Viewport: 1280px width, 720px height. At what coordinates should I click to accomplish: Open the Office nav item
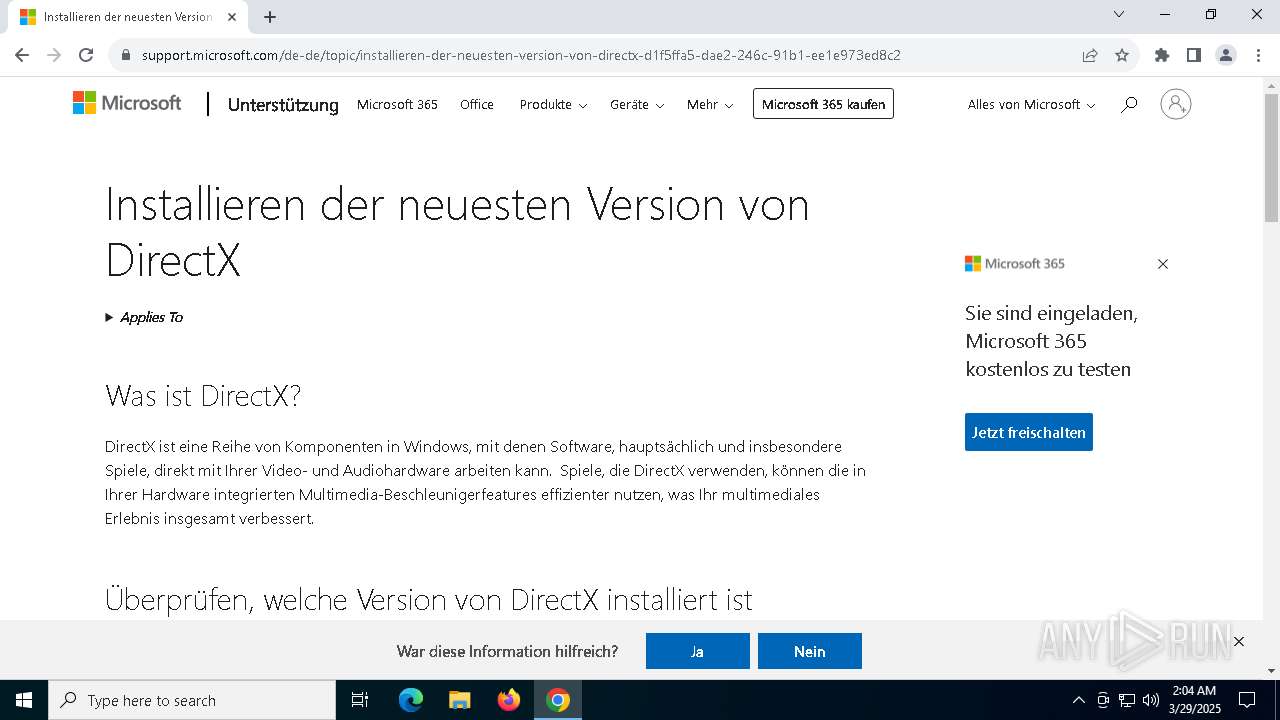click(477, 104)
